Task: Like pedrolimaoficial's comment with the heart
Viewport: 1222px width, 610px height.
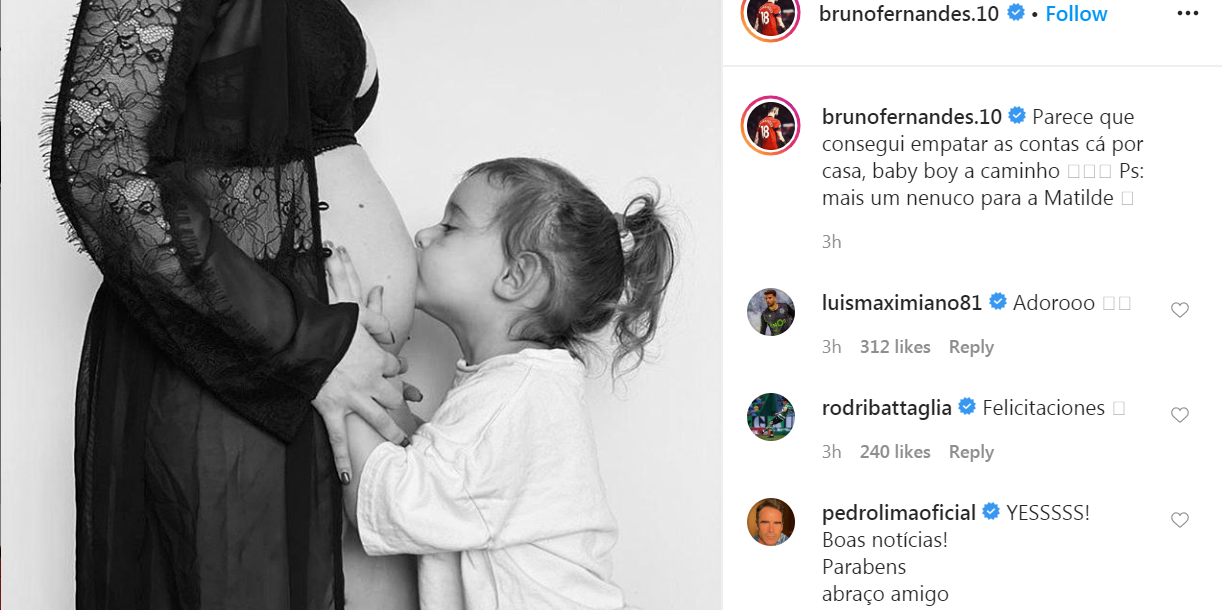Action: point(1180,520)
